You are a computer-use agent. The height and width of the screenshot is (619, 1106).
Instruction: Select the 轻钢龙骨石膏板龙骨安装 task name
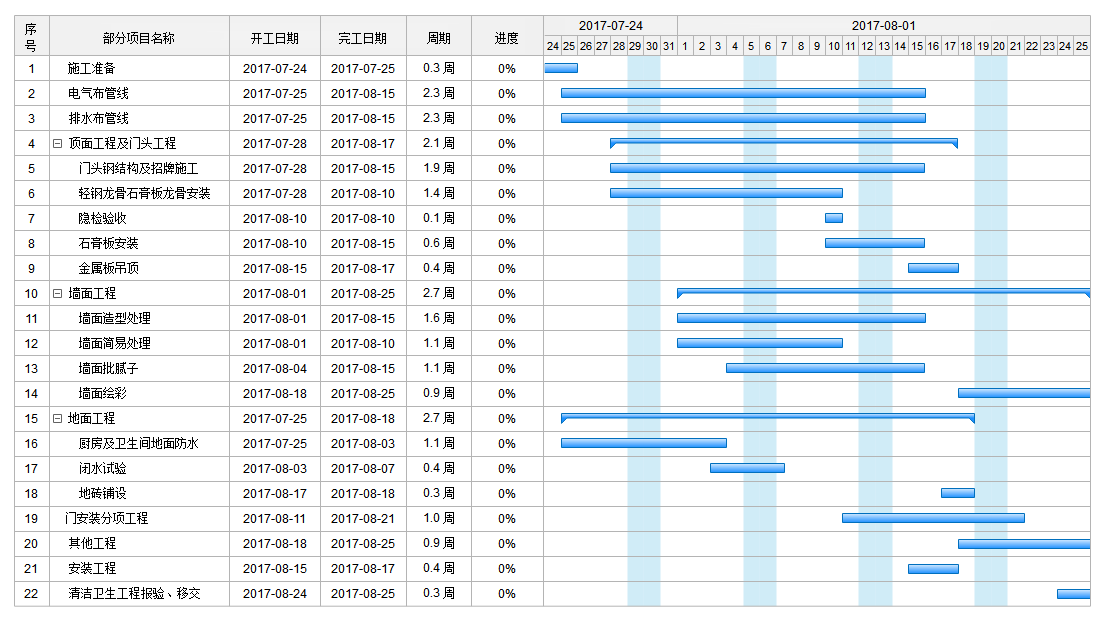pyautogui.click(x=145, y=193)
